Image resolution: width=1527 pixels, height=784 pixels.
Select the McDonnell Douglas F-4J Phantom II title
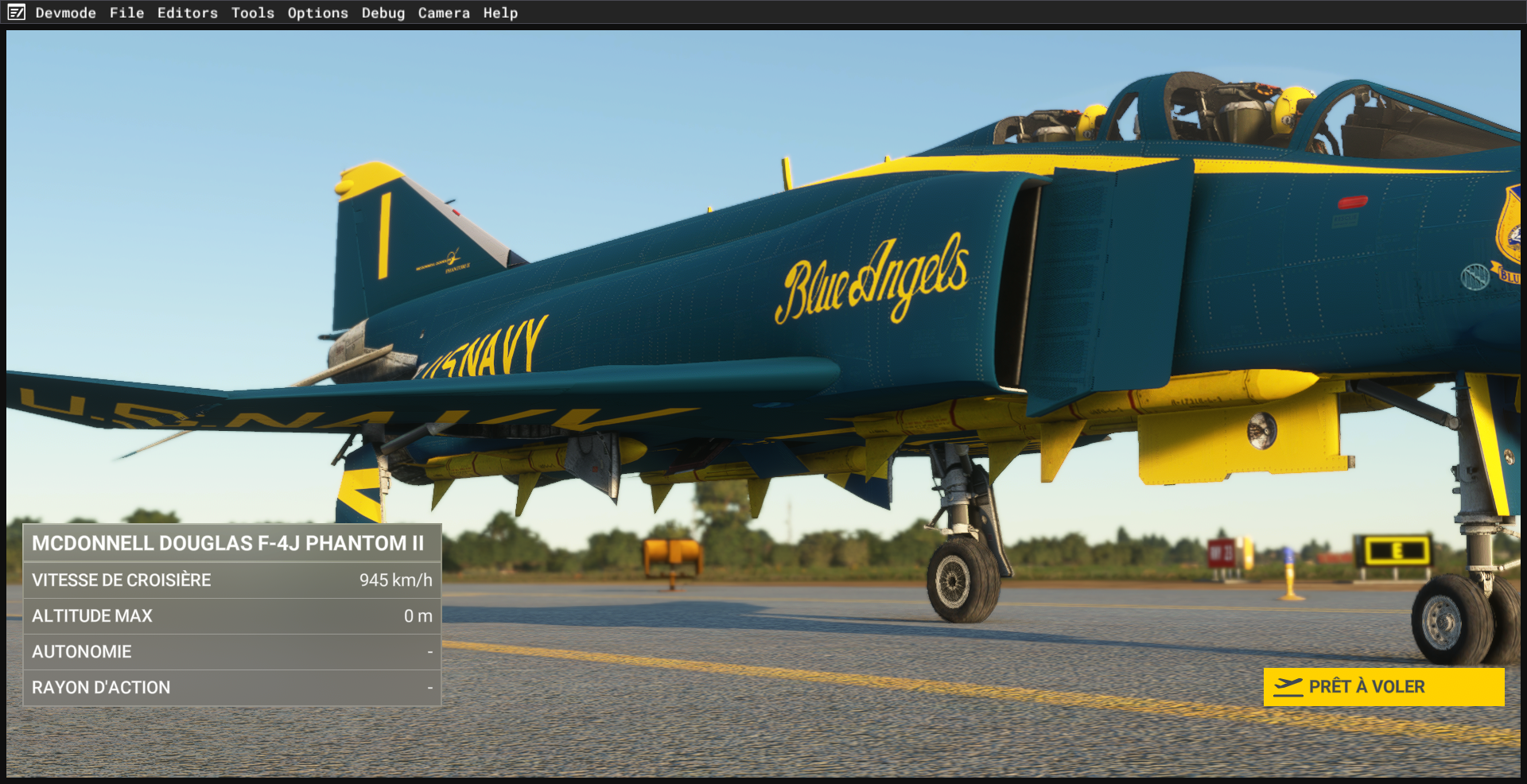(x=228, y=543)
